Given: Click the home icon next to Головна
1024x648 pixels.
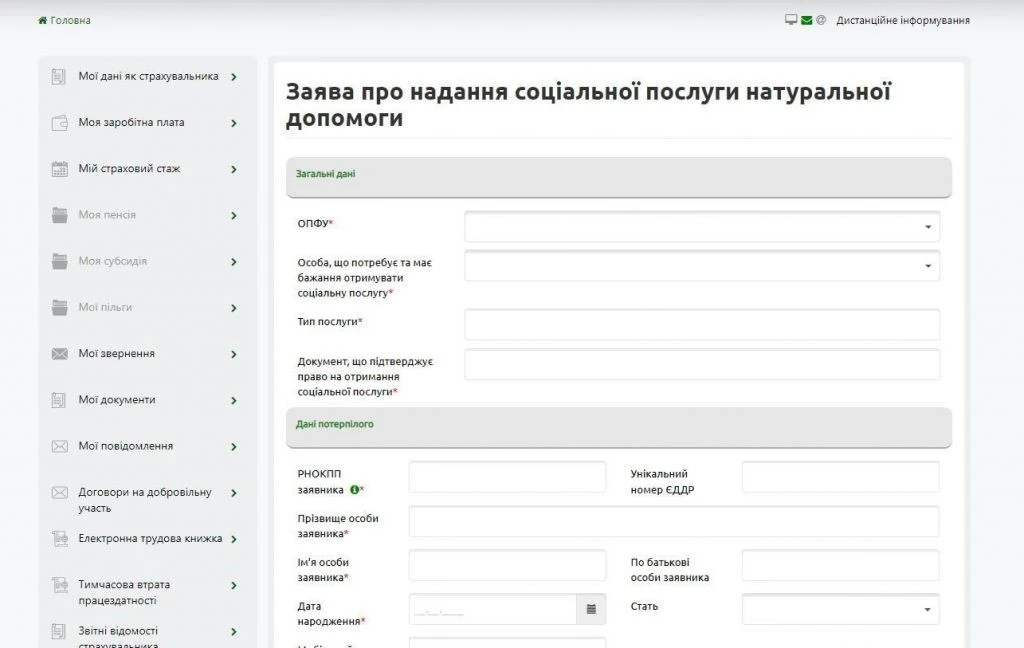Looking at the screenshot, I should tap(42, 20).
